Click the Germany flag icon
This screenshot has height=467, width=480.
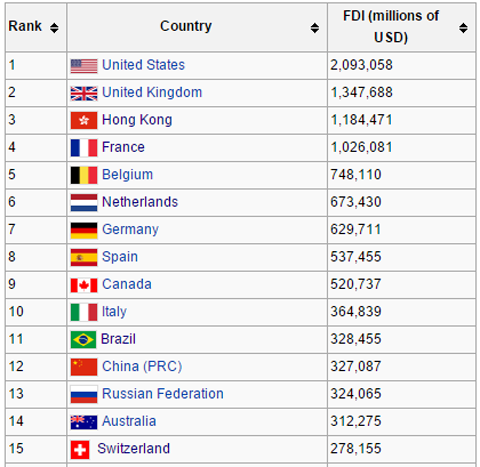pyautogui.click(x=84, y=230)
